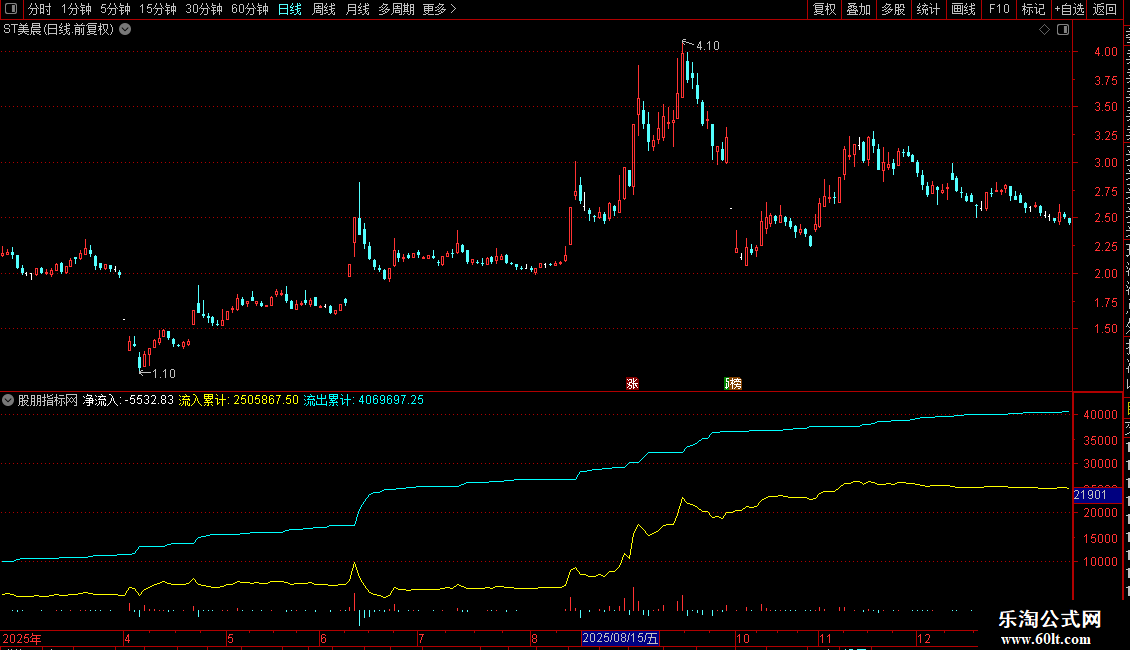The height and width of the screenshot is (650, 1130).
Task: Switch to 分时 intraday view
Action: [40, 9]
